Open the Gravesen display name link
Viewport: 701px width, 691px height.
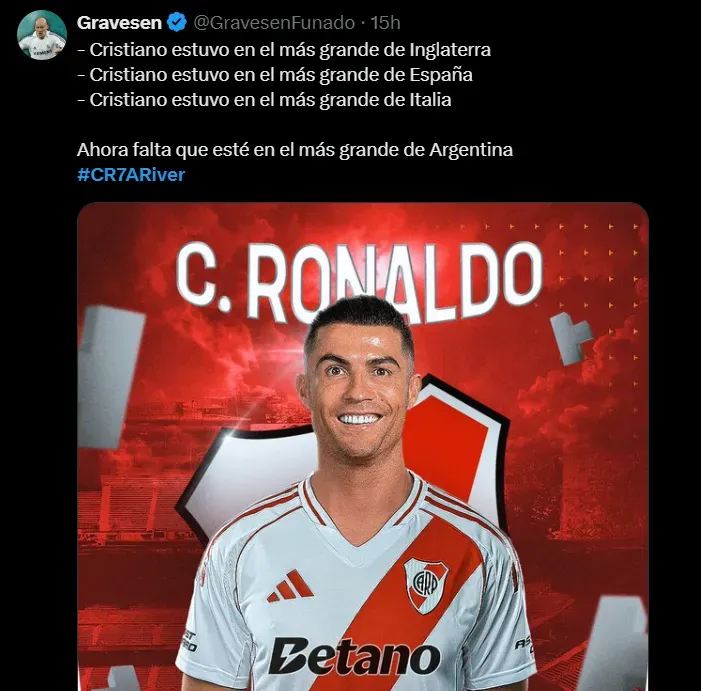click(x=119, y=22)
